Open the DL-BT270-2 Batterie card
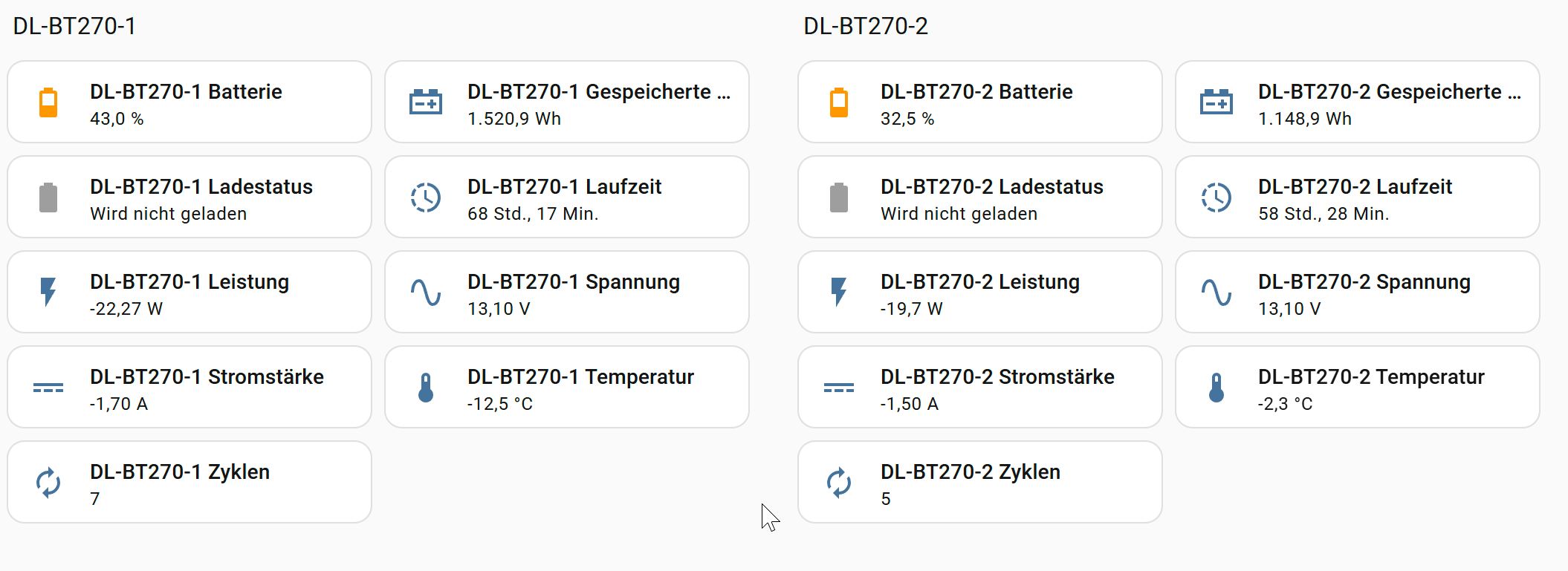 988,102
